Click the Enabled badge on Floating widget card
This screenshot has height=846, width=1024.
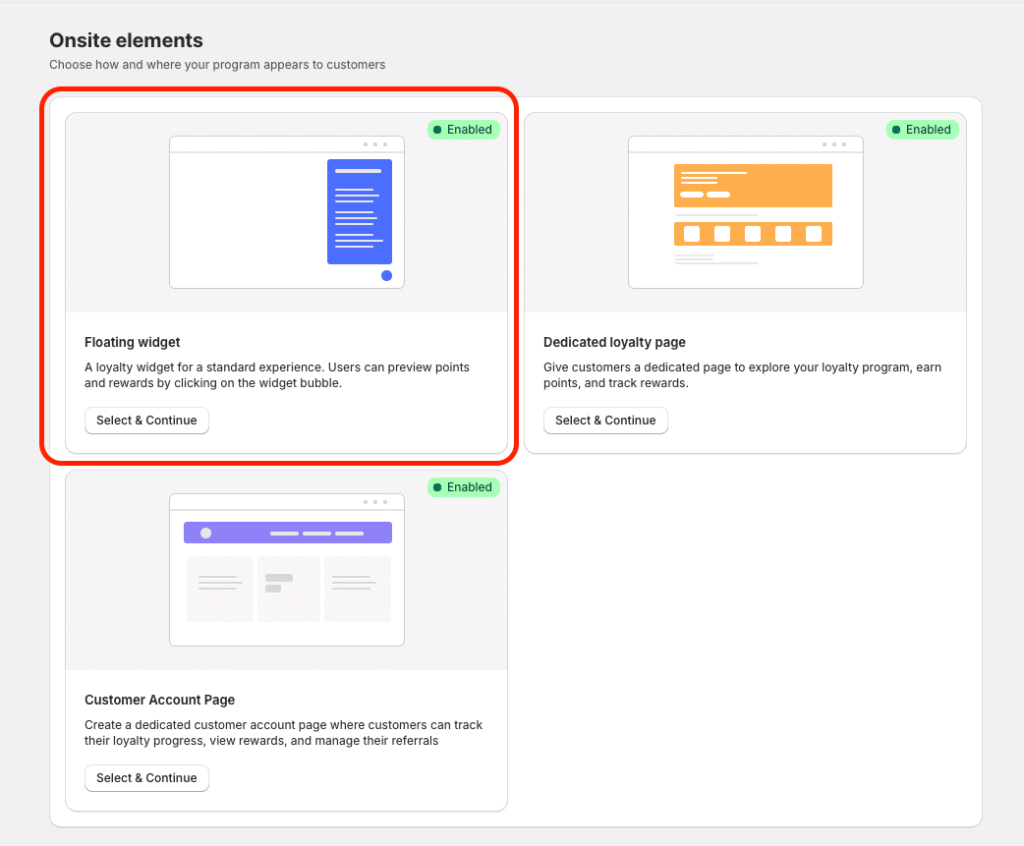click(x=463, y=129)
